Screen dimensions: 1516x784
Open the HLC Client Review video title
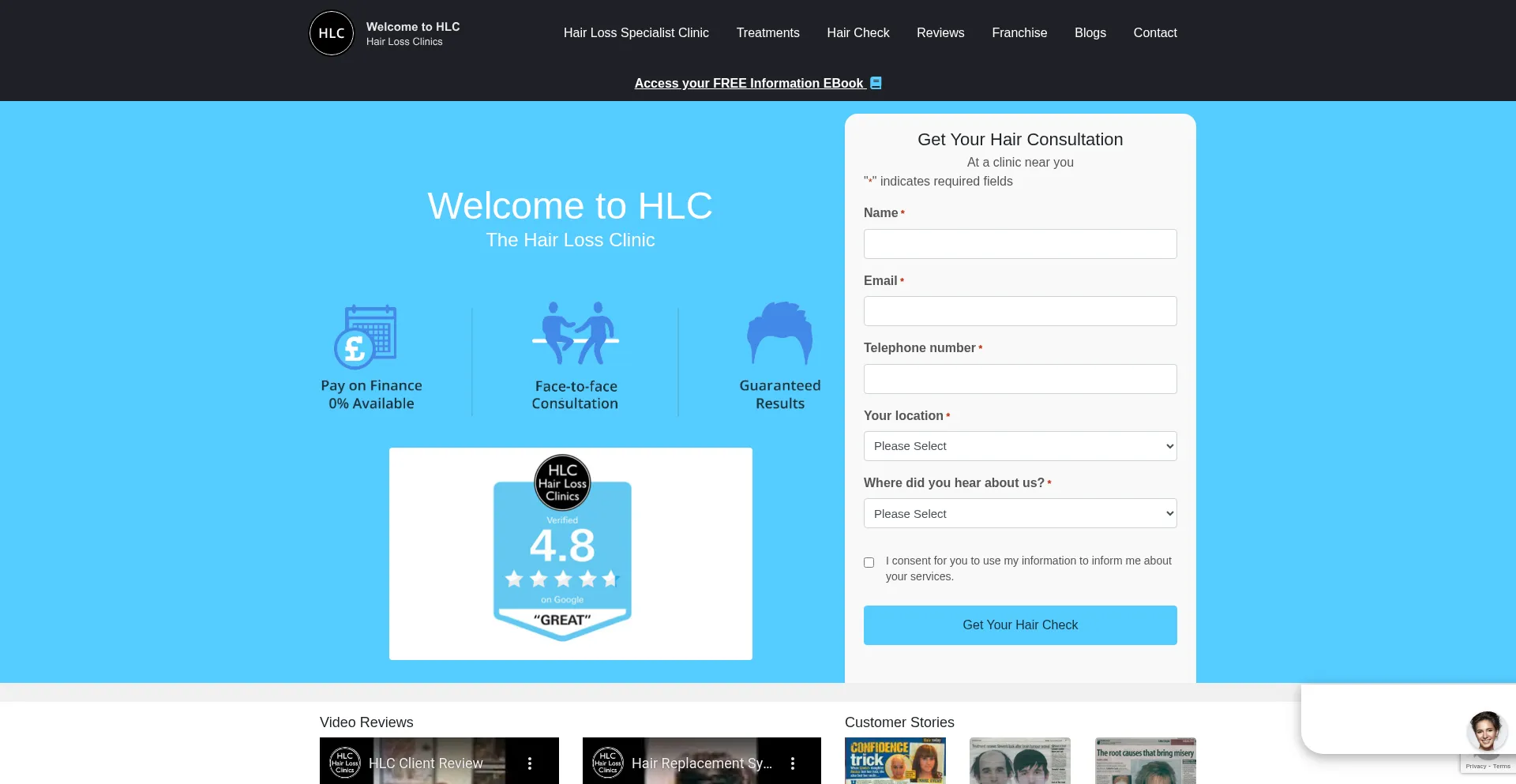[426, 763]
